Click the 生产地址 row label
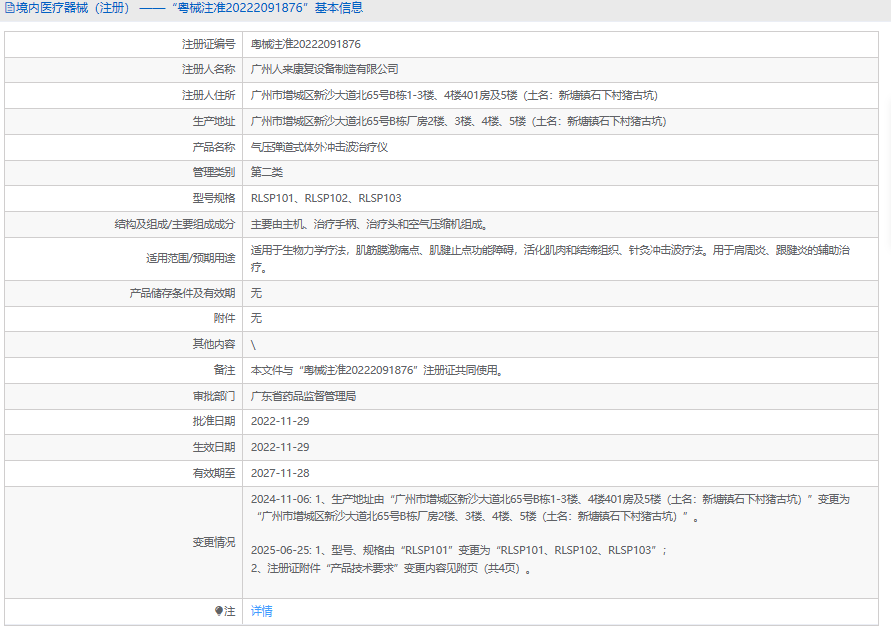 click(x=214, y=122)
